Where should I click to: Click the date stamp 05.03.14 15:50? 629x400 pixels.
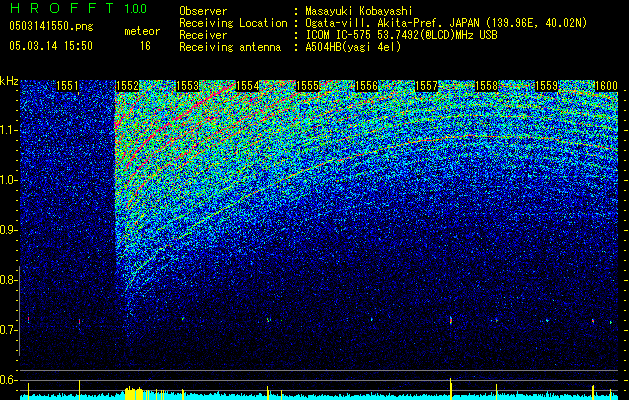pyautogui.click(x=51, y=46)
